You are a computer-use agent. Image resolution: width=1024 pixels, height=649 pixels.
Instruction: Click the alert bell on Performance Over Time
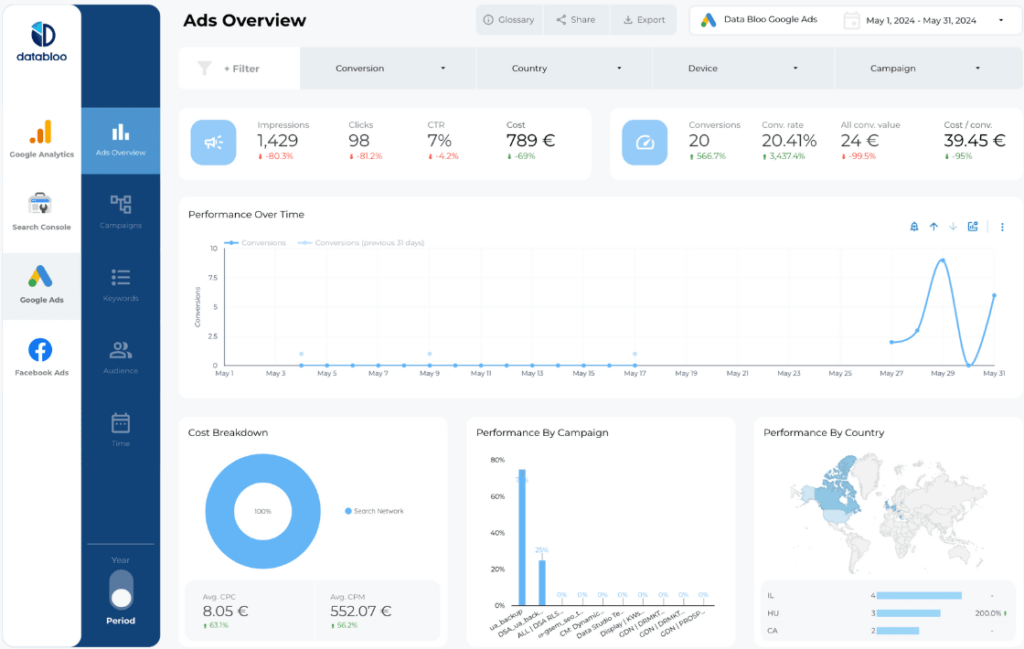[913, 227]
